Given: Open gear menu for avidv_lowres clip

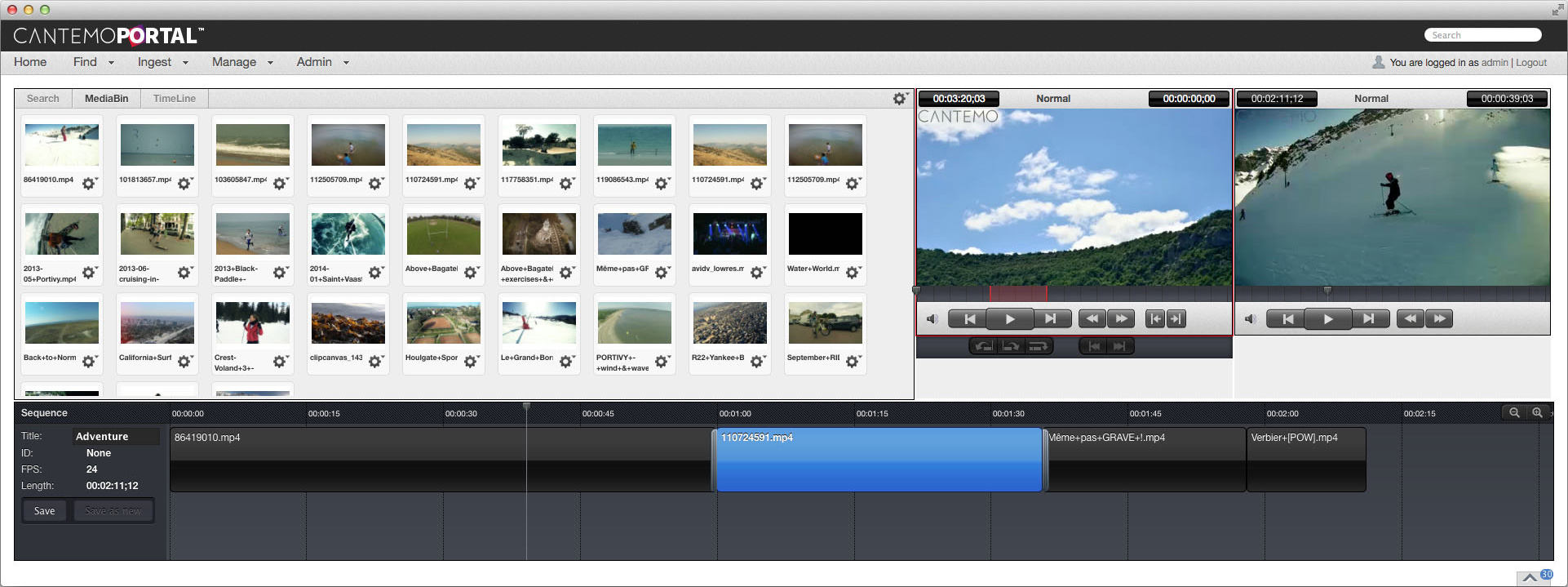Looking at the screenshot, I should pyautogui.click(x=757, y=272).
